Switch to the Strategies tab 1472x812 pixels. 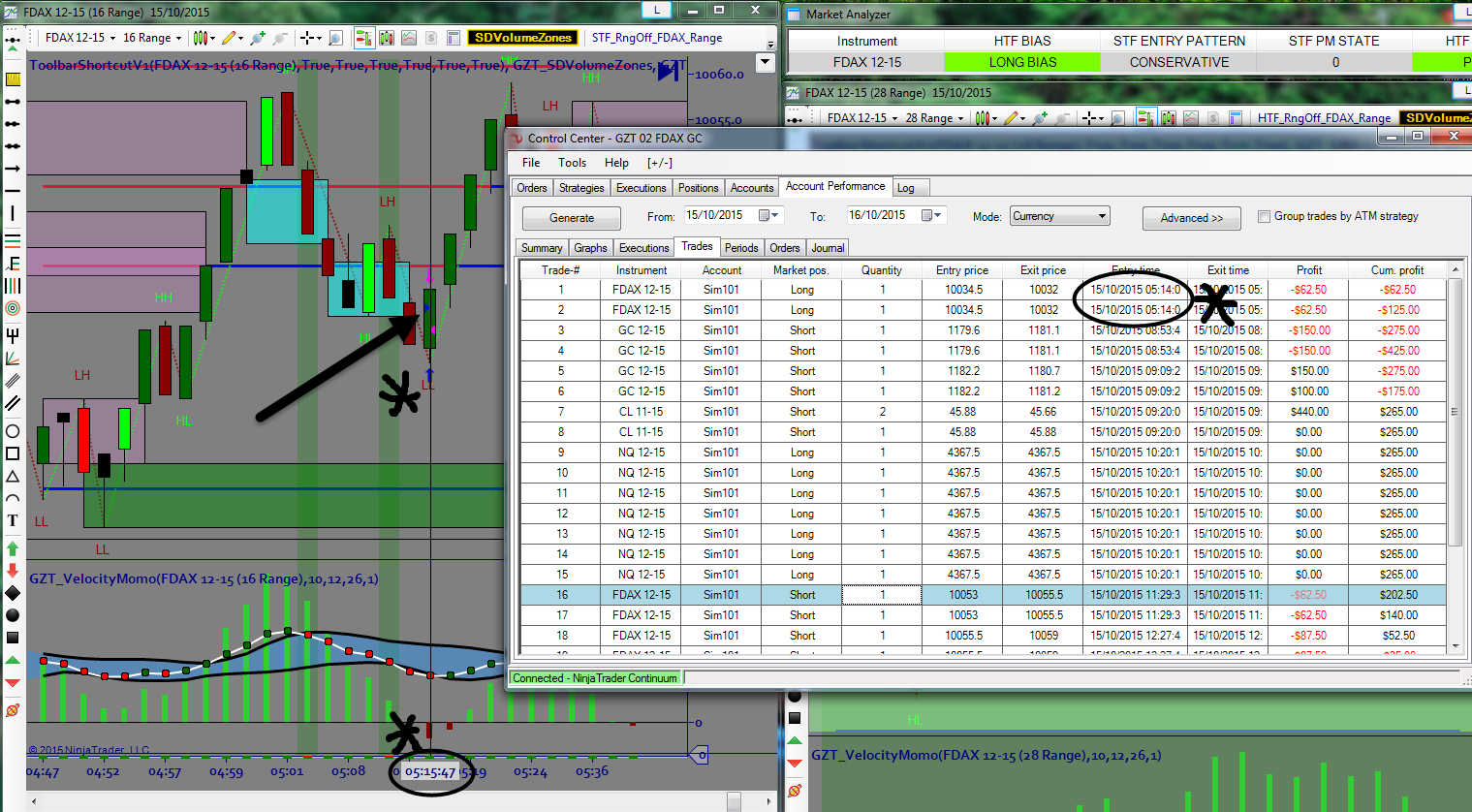click(581, 188)
